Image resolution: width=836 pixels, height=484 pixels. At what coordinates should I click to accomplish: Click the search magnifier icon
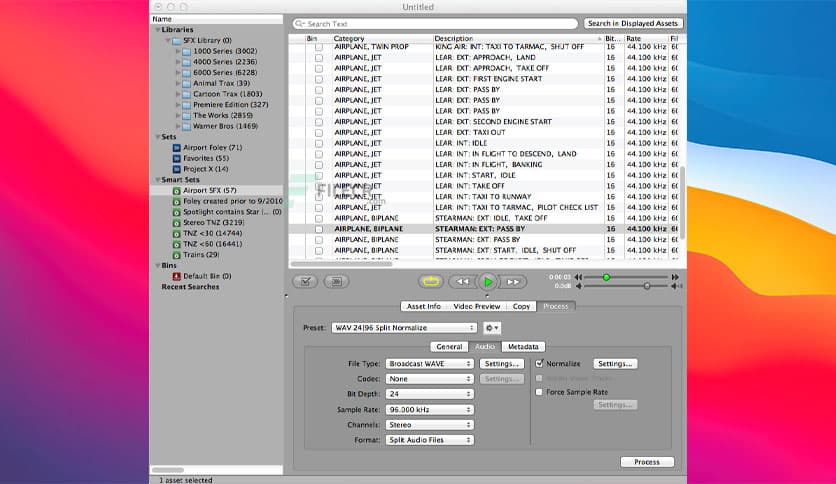tap(300, 23)
